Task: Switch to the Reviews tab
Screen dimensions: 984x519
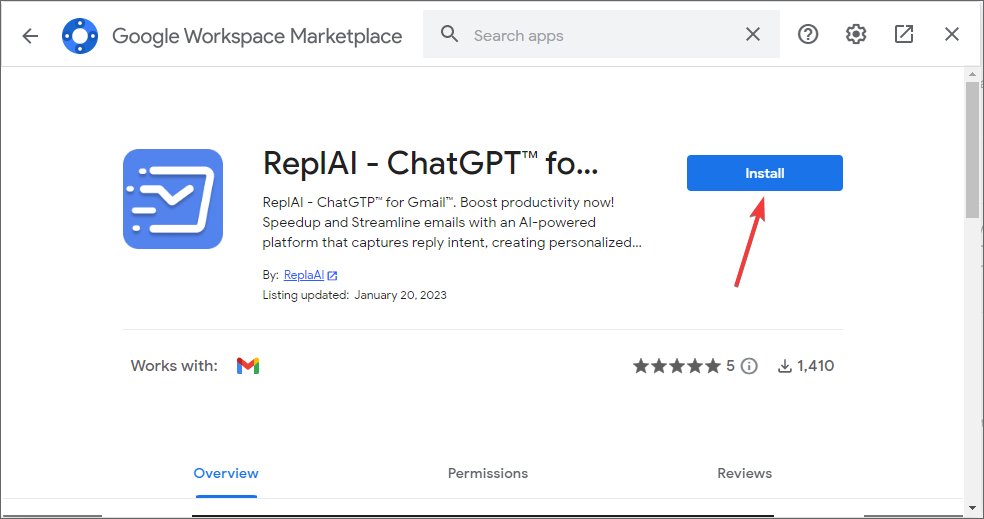Action: pyautogui.click(x=745, y=473)
